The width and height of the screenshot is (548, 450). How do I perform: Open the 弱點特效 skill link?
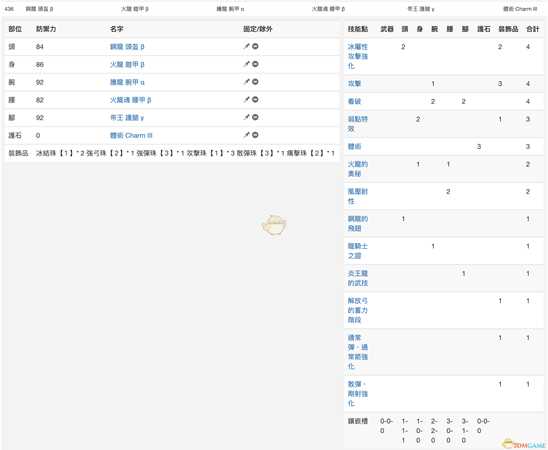(x=358, y=124)
